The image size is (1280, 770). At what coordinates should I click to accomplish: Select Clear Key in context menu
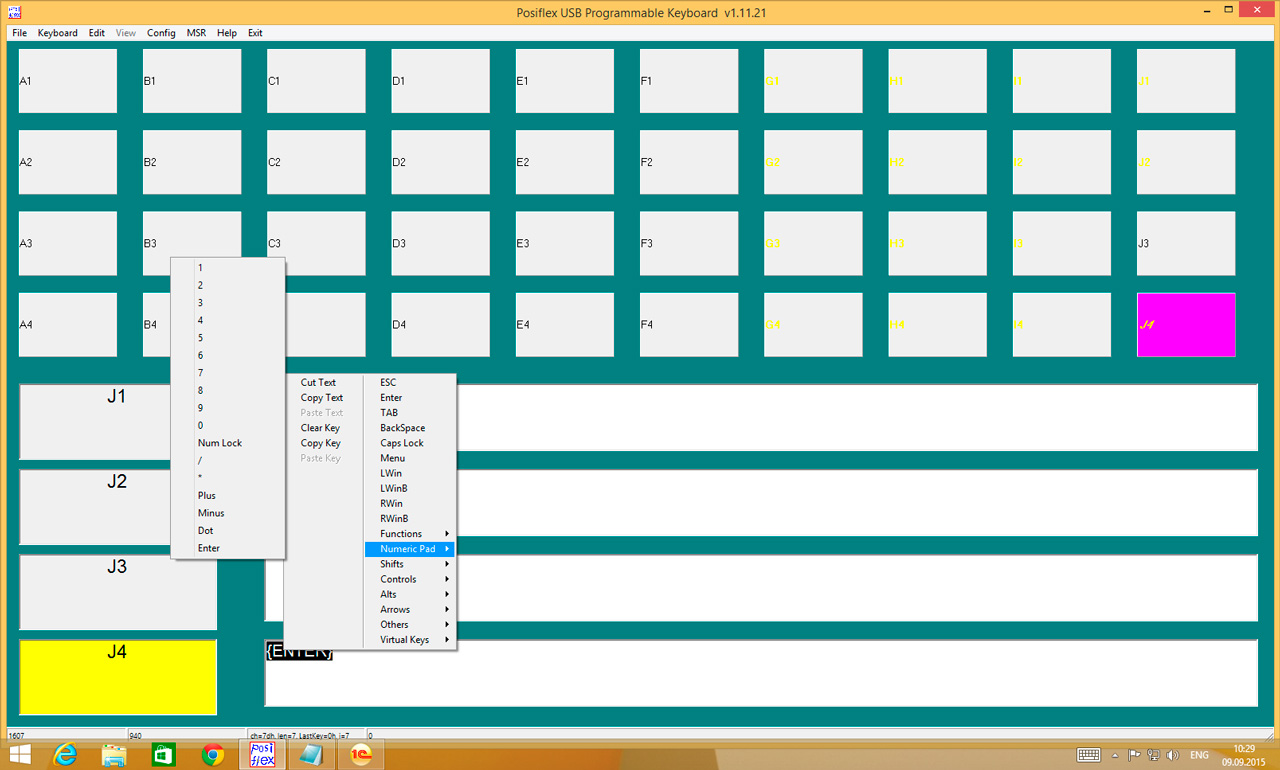320,428
